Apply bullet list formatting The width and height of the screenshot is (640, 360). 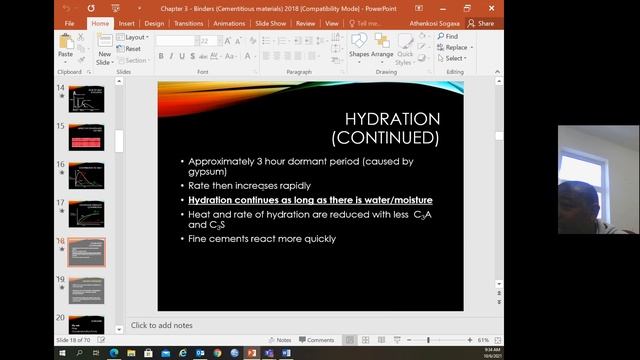click(267, 41)
